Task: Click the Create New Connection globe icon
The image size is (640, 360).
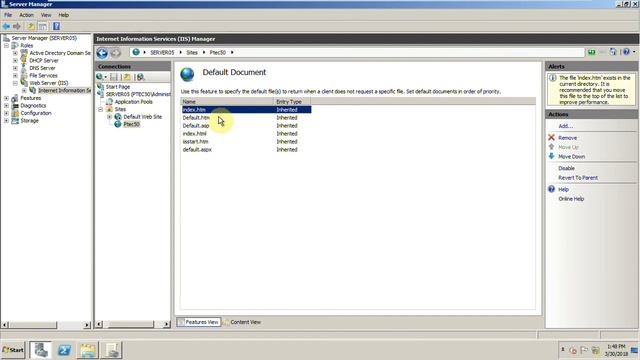Action: point(100,77)
